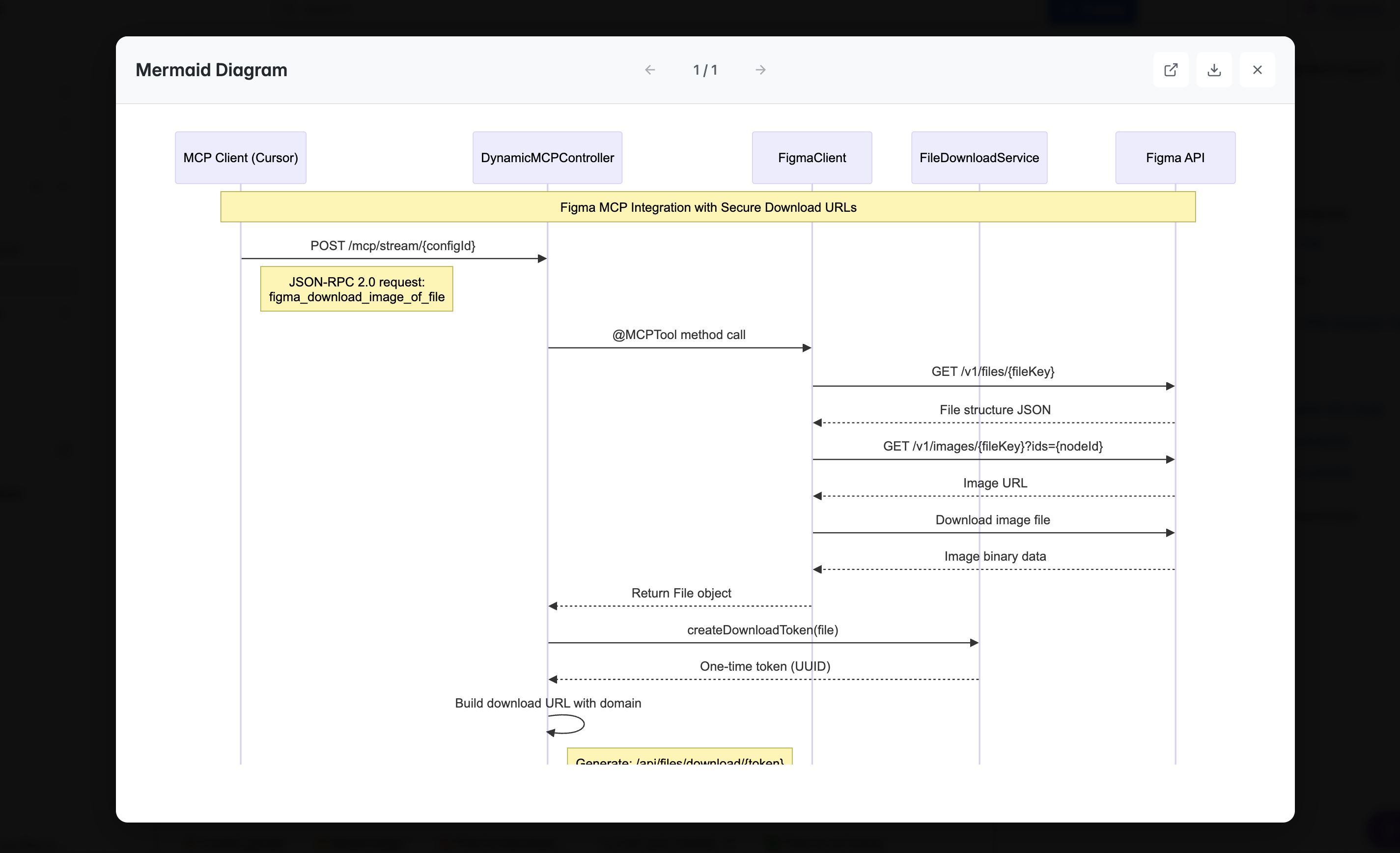The height and width of the screenshot is (853, 1400).
Task: Select the DynamicMCPController participant box
Action: coord(547,157)
